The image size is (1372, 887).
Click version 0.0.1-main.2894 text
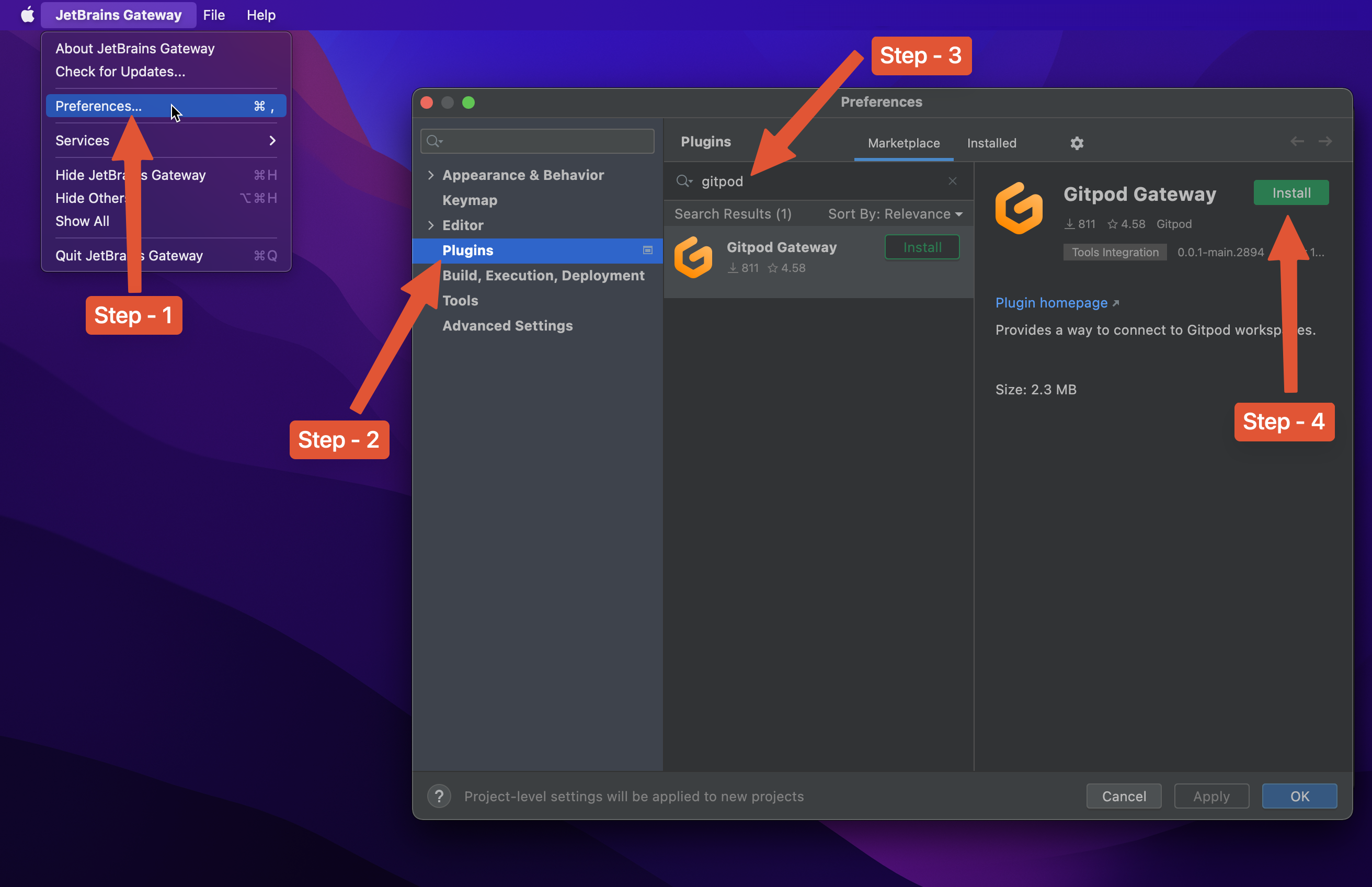click(x=1220, y=252)
